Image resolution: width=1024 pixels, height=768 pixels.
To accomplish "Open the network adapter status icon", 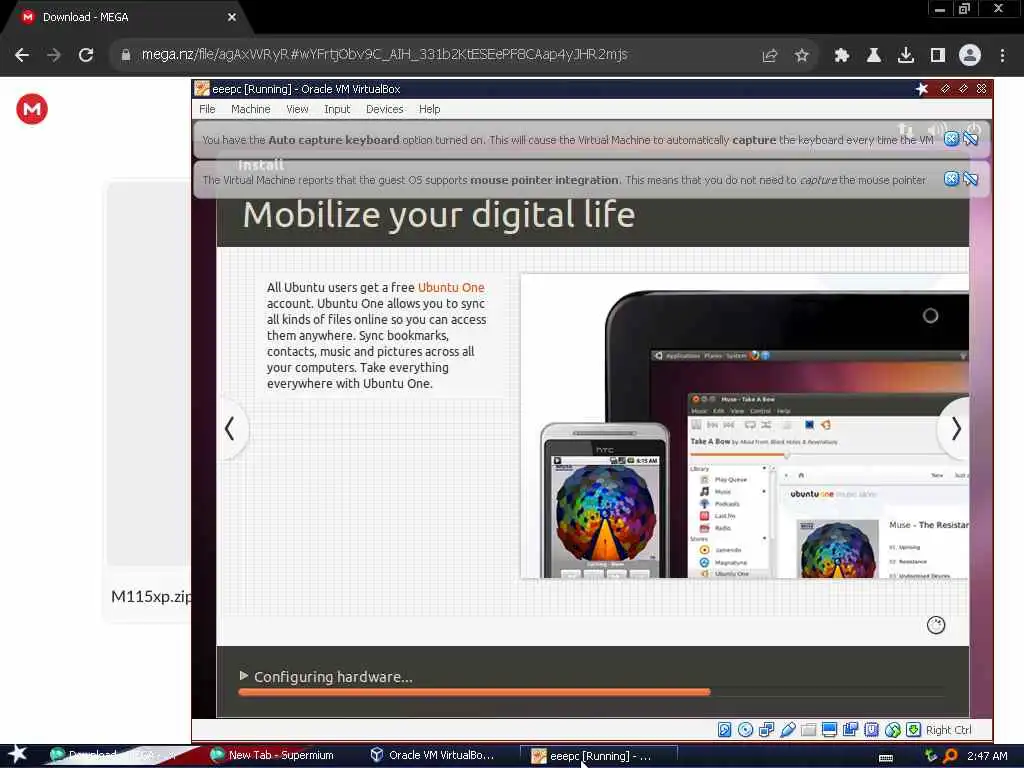I will [x=766, y=729].
